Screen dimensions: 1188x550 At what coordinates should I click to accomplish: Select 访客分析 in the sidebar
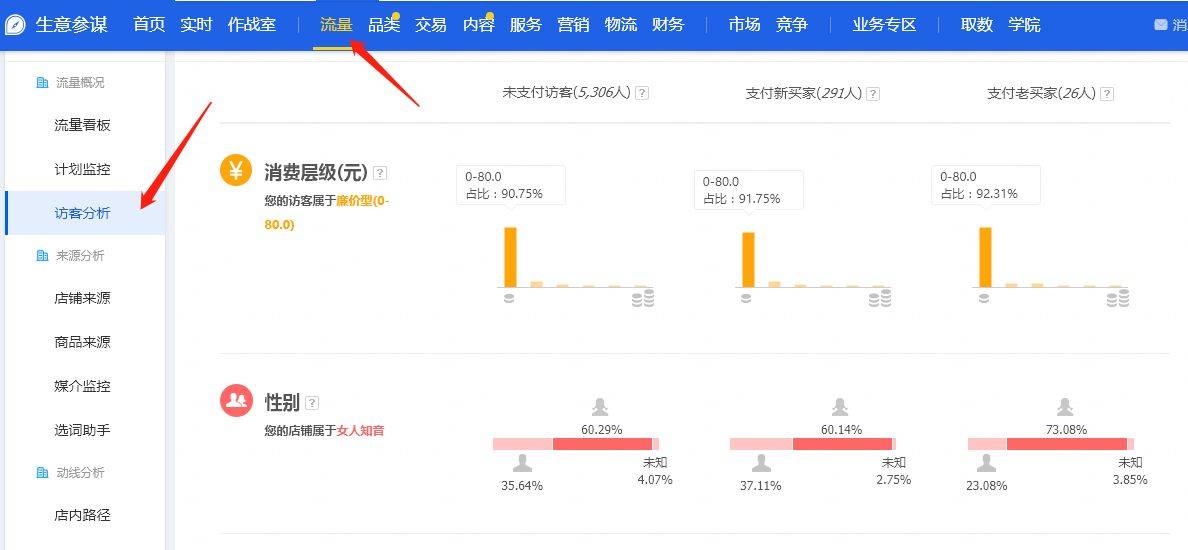tap(83, 213)
